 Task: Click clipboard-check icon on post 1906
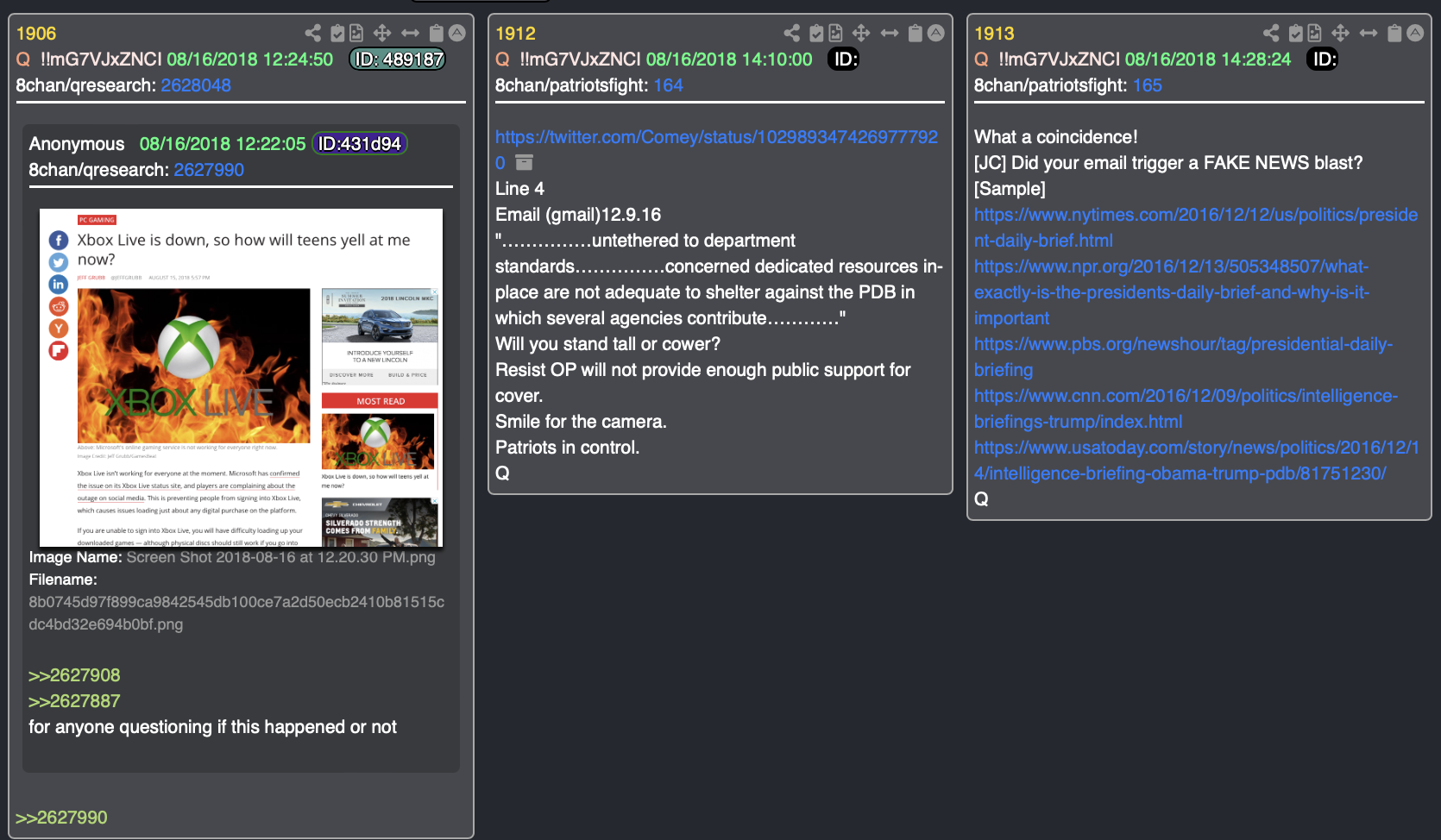pyautogui.click(x=337, y=33)
